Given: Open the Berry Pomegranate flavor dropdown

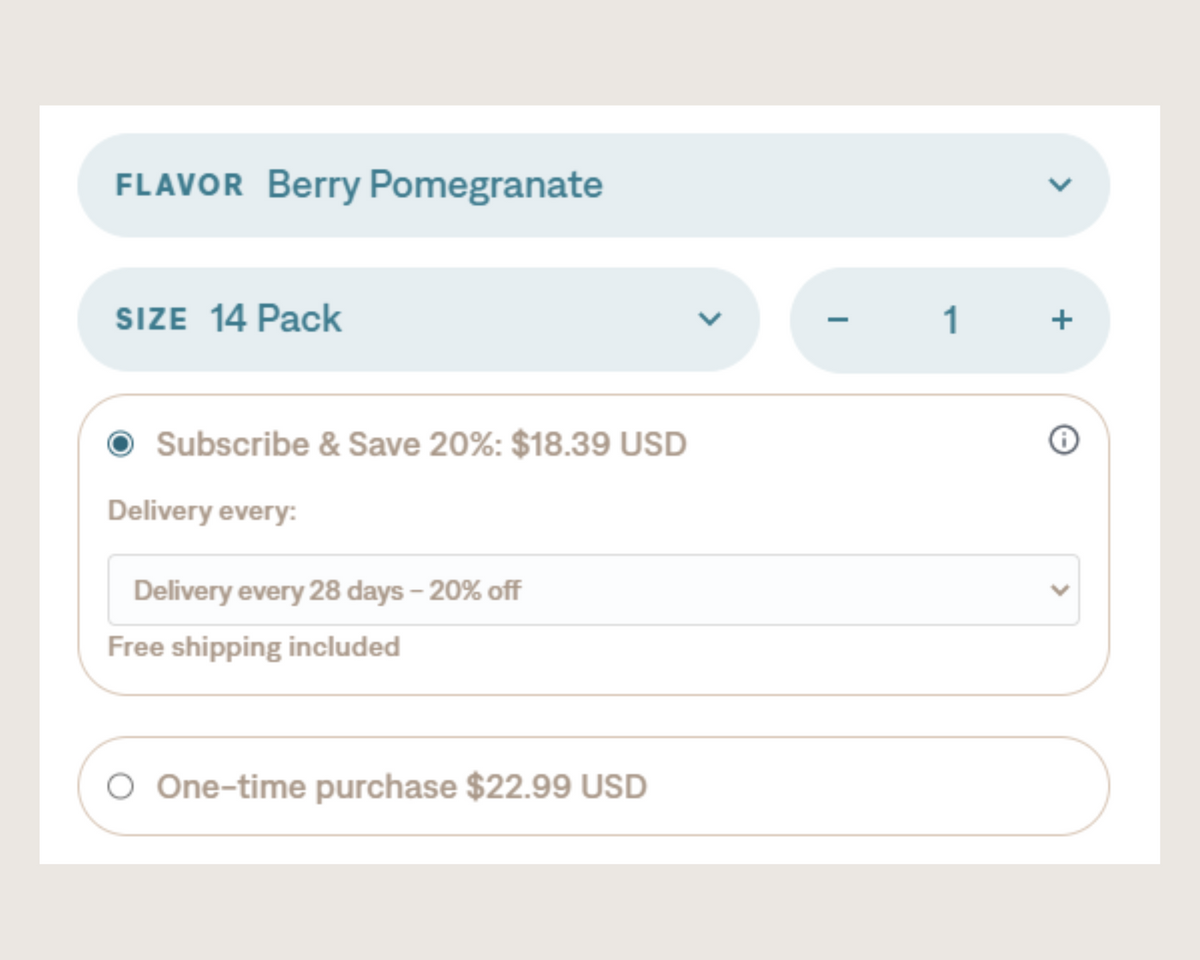Looking at the screenshot, I should pos(593,185).
